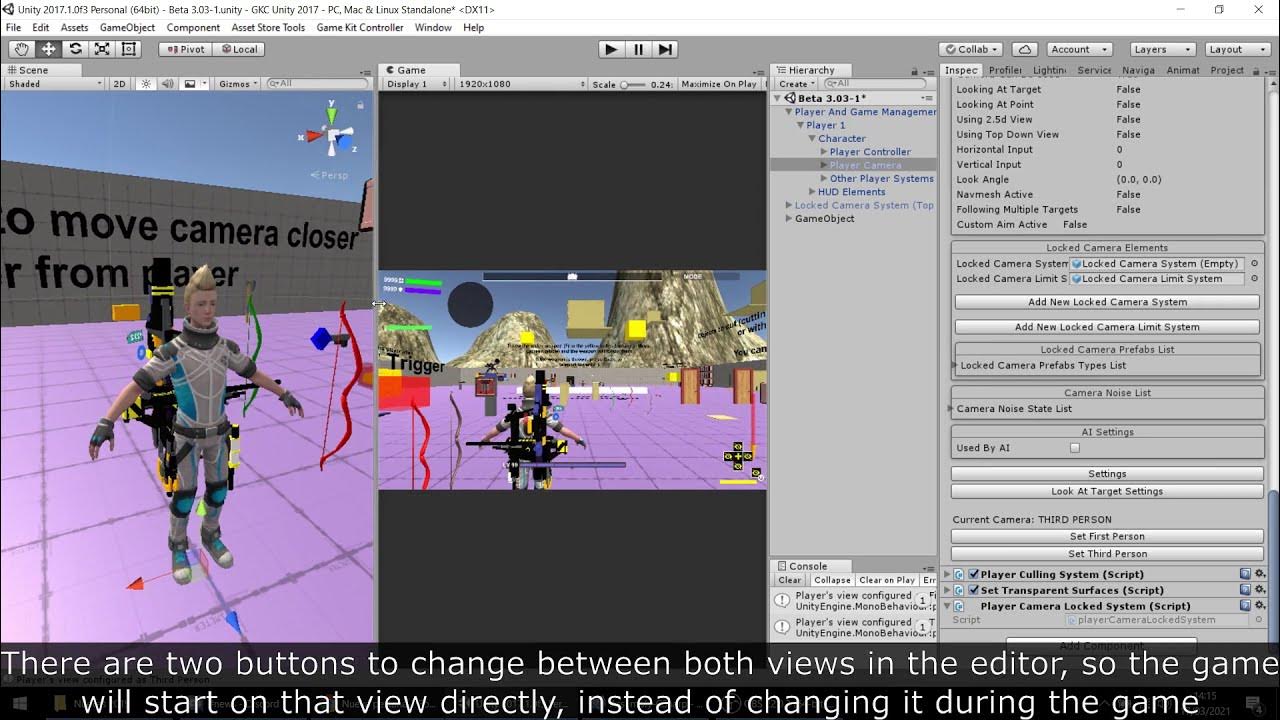The height and width of the screenshot is (720, 1280).
Task: Switch to the Lighting tab
Action: 1049,70
